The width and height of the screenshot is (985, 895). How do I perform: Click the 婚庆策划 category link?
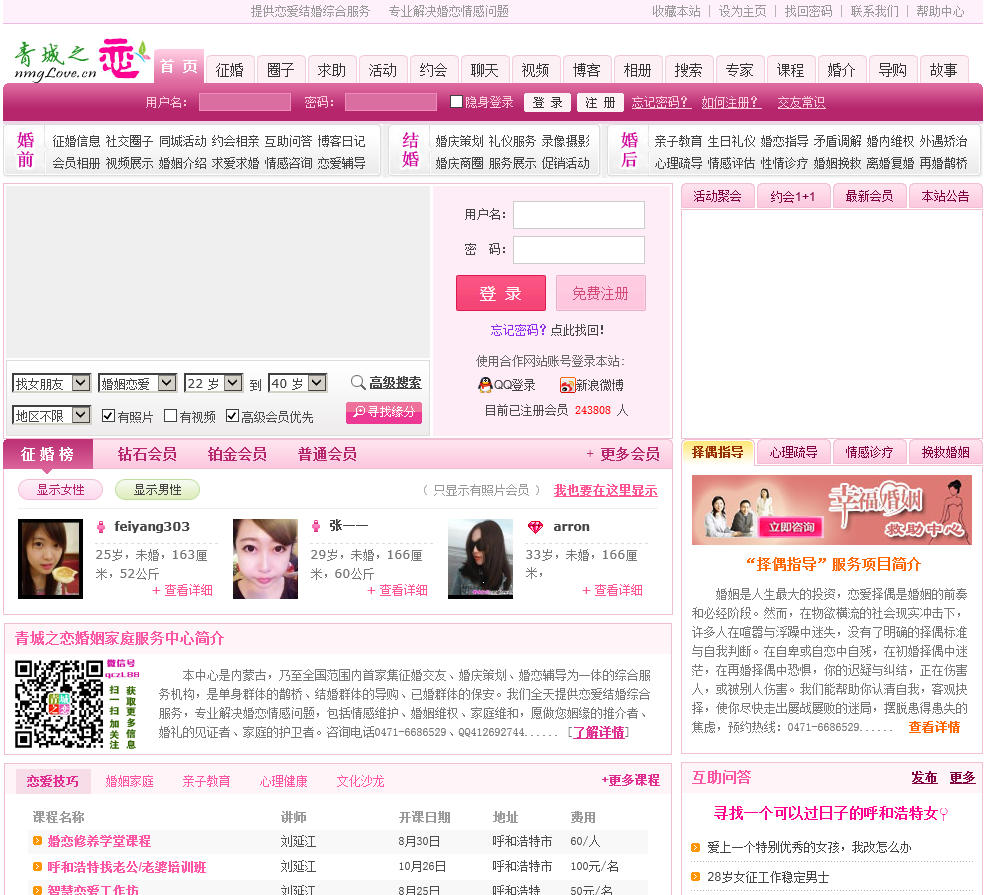(459, 141)
